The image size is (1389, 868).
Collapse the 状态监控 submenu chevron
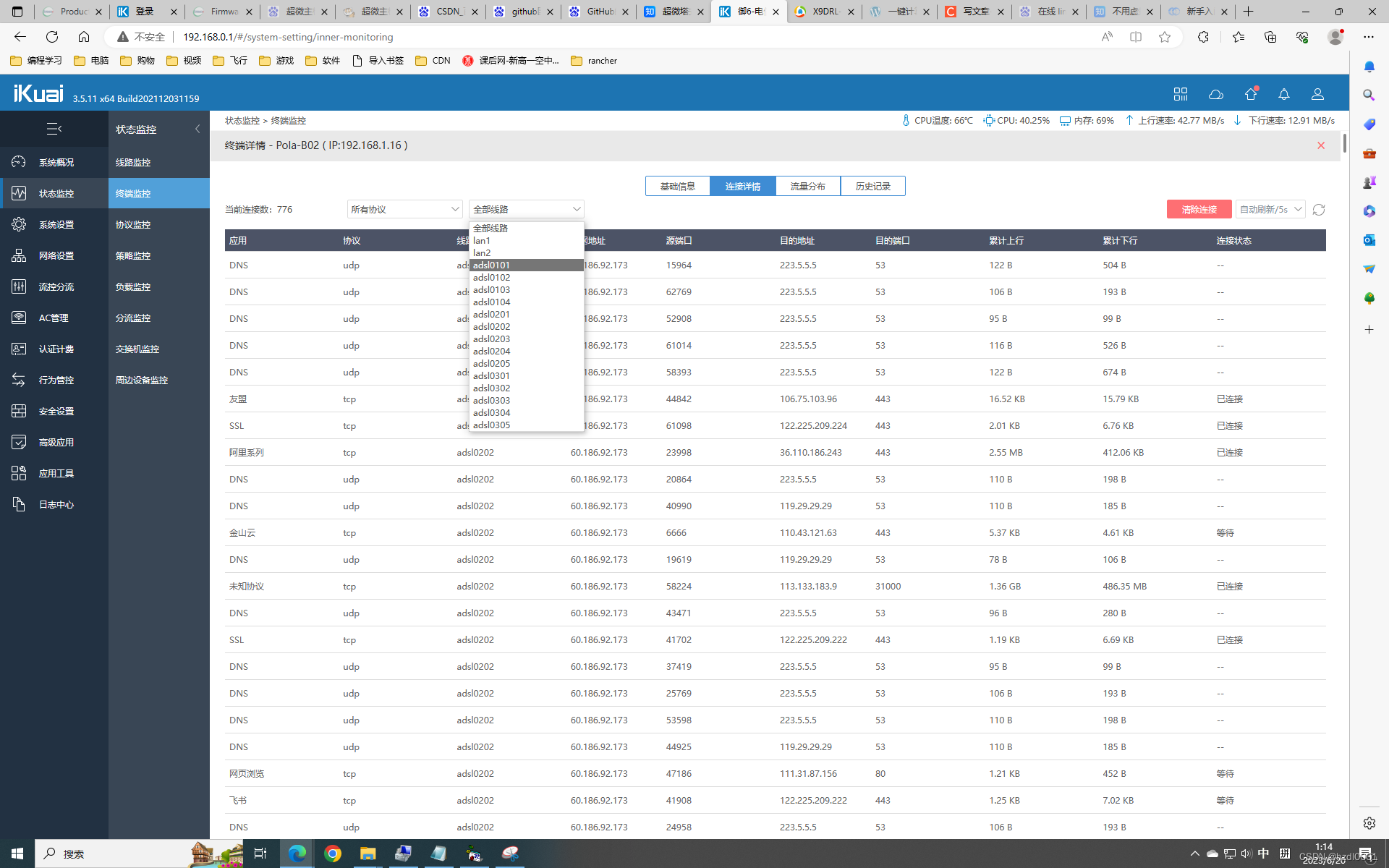click(197, 129)
